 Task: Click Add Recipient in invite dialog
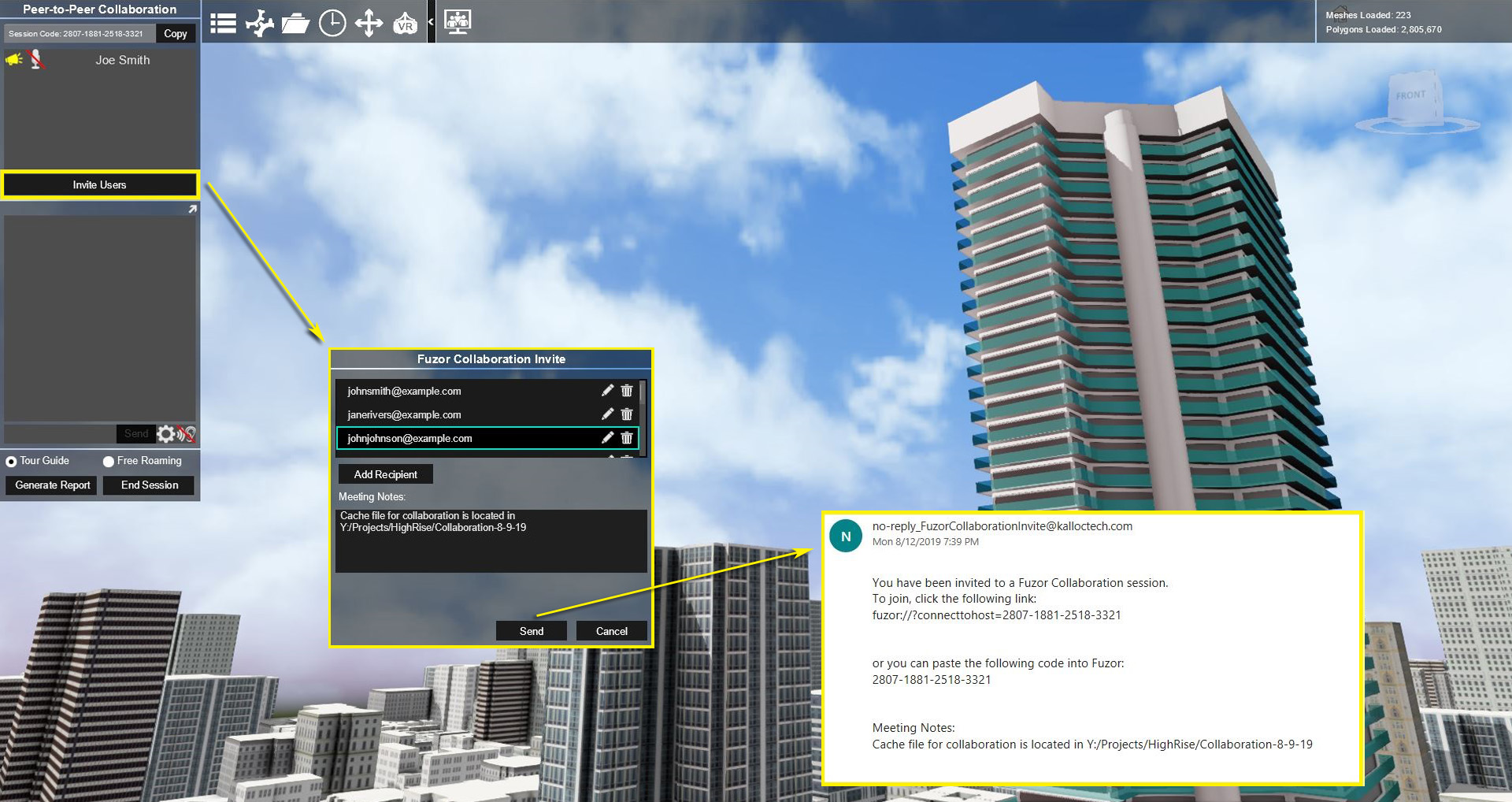386,474
